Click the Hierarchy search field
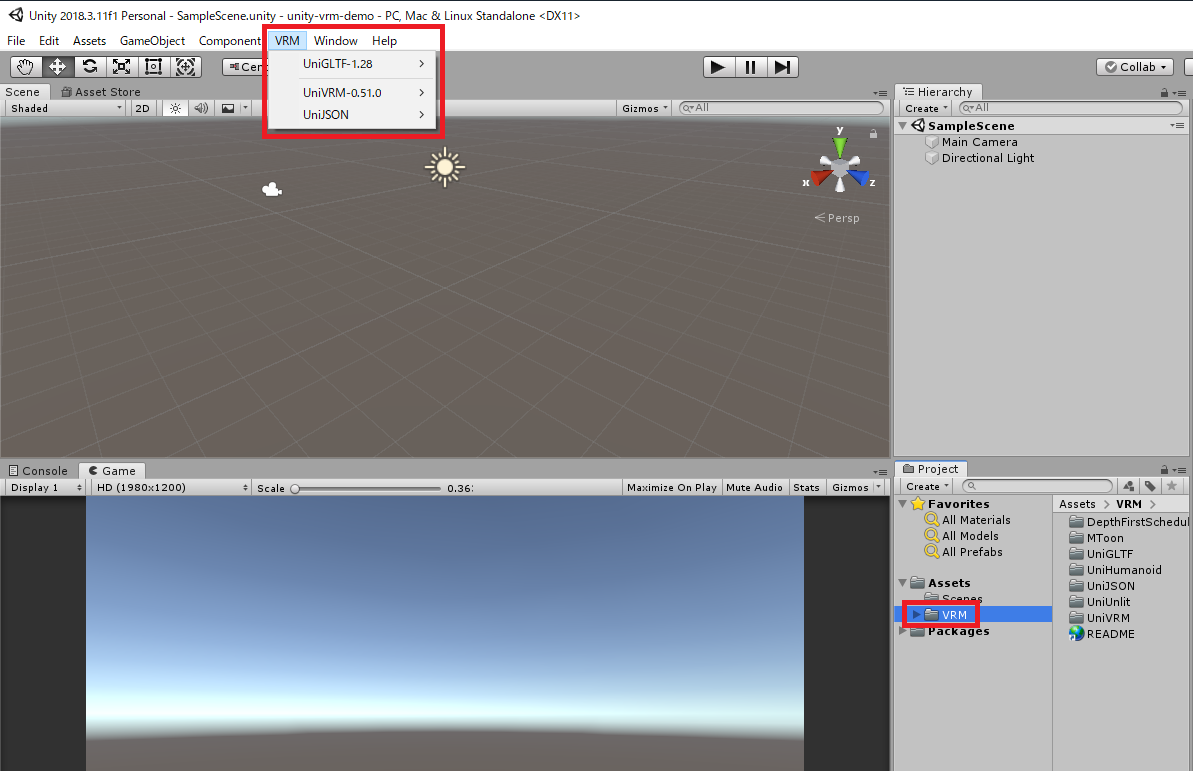 [1071, 108]
